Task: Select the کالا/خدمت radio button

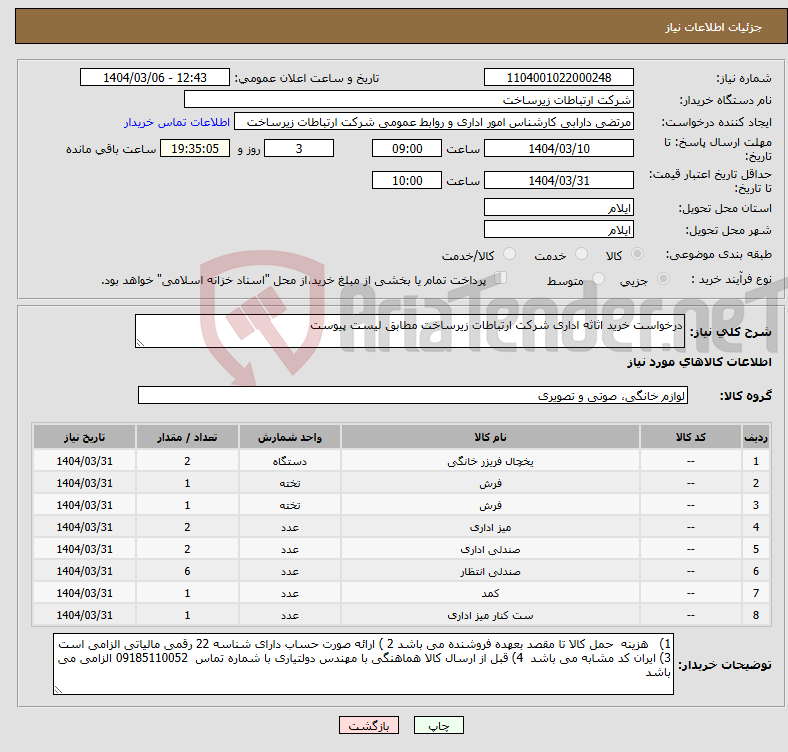Action: point(509,254)
